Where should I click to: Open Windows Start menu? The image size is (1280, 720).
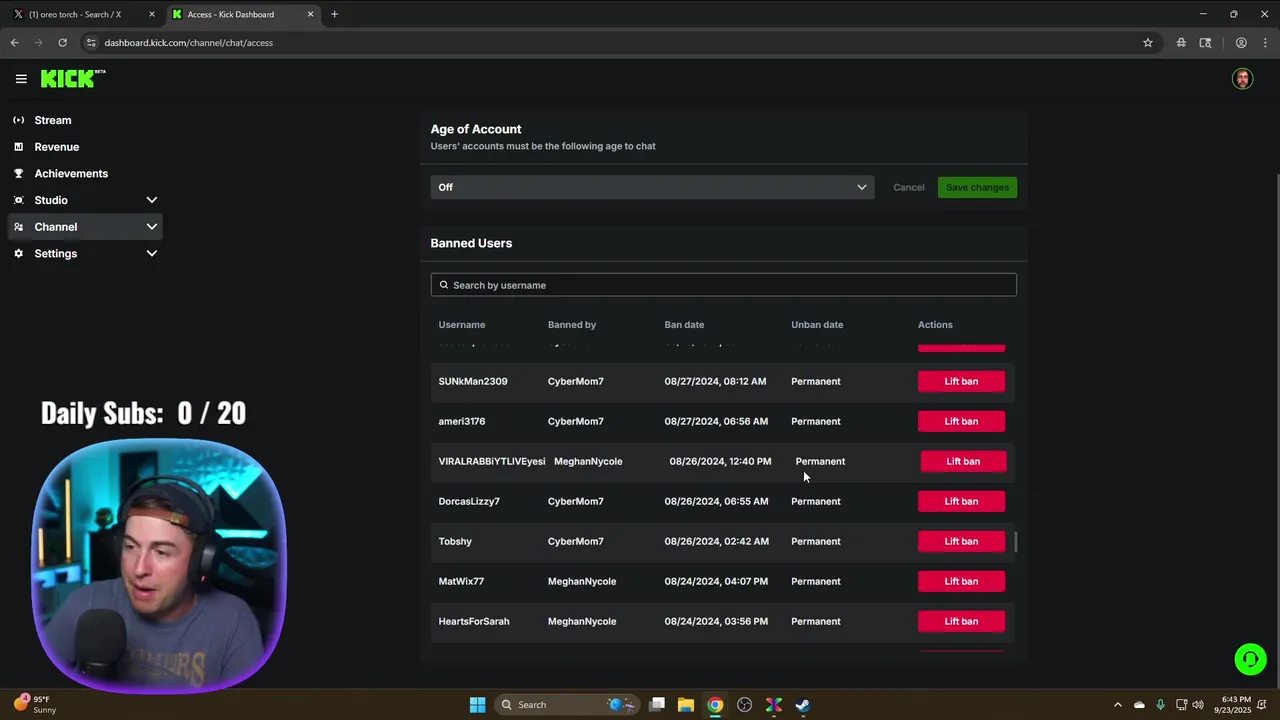pyautogui.click(x=478, y=705)
